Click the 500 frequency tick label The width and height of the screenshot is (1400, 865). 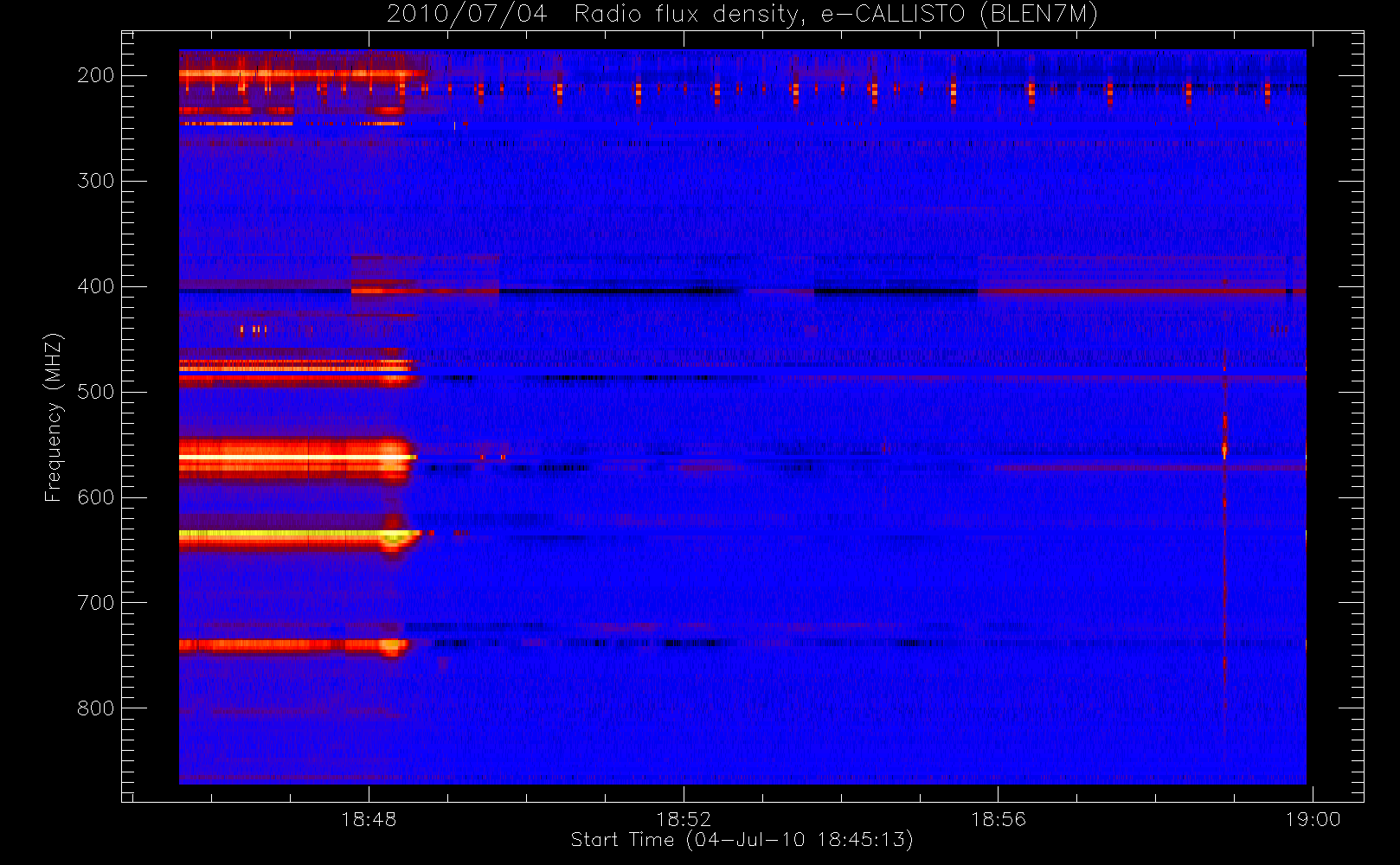click(95, 392)
